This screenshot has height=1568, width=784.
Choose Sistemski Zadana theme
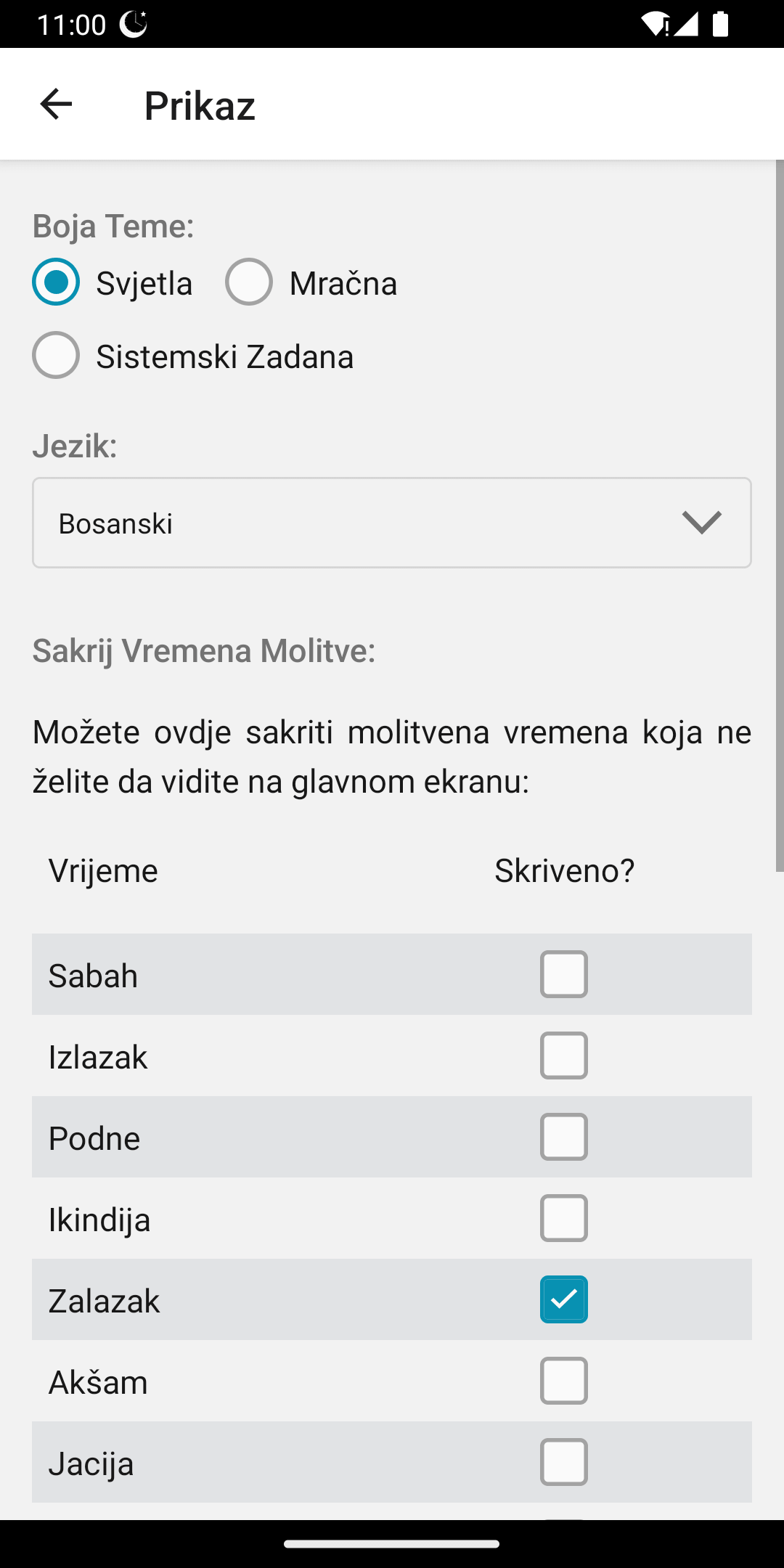[56, 355]
